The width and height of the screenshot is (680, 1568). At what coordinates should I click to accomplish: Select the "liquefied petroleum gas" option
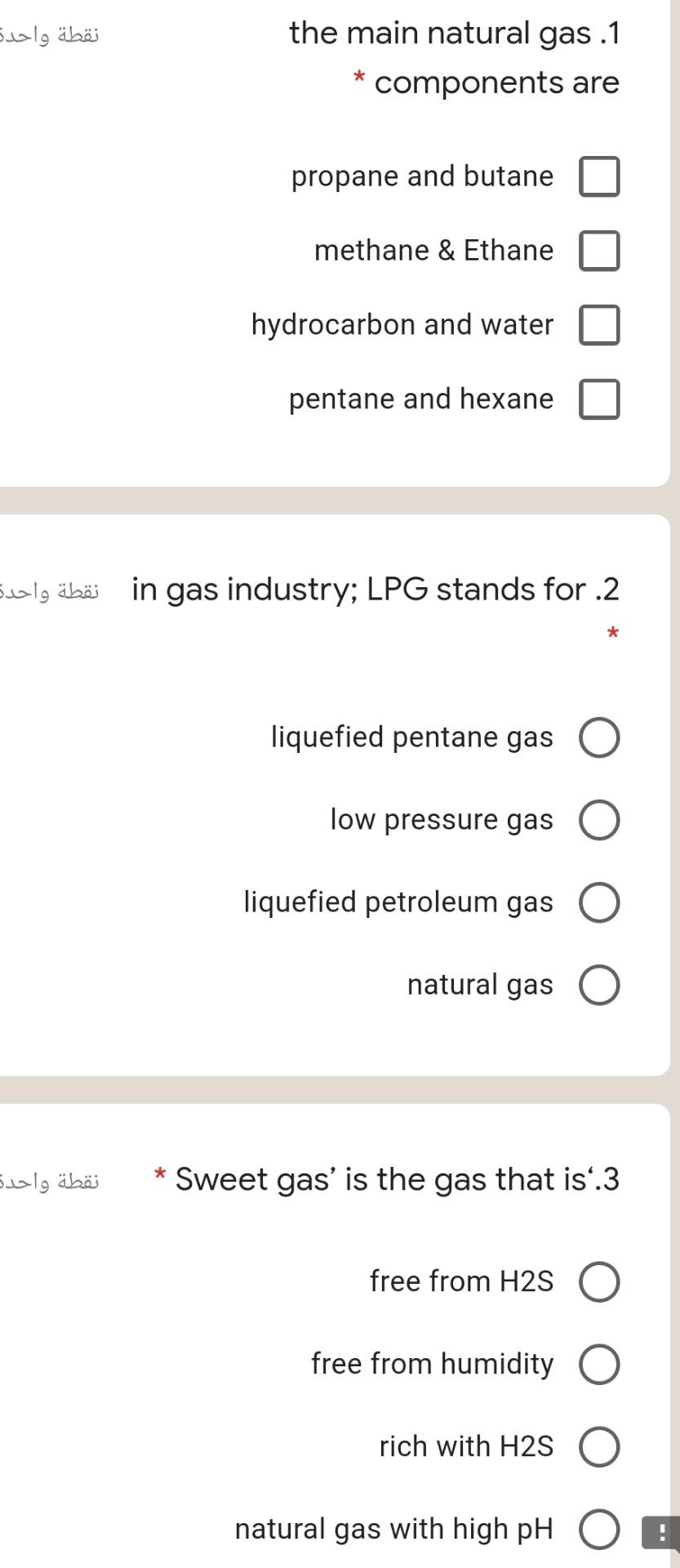[x=598, y=902]
